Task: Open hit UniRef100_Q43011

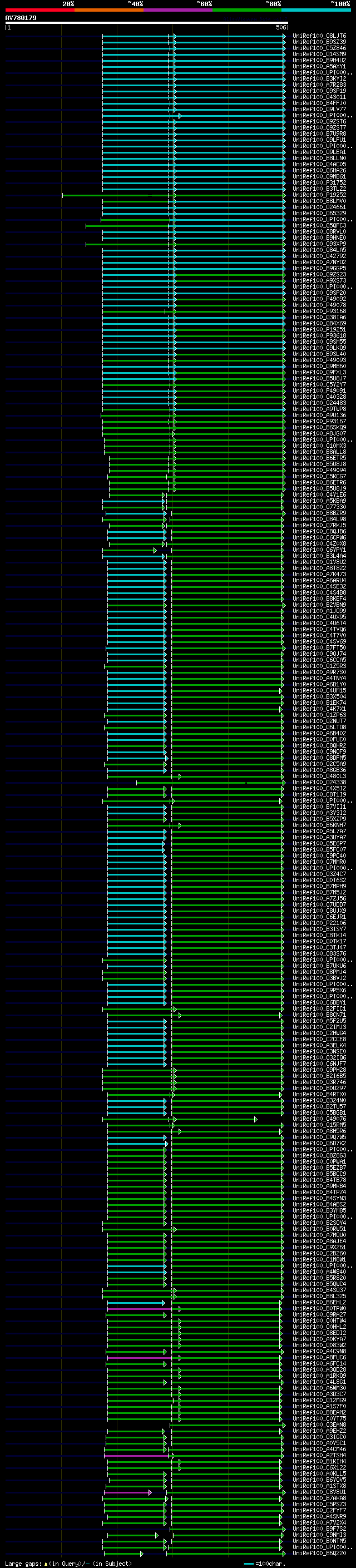Action: 319,97
